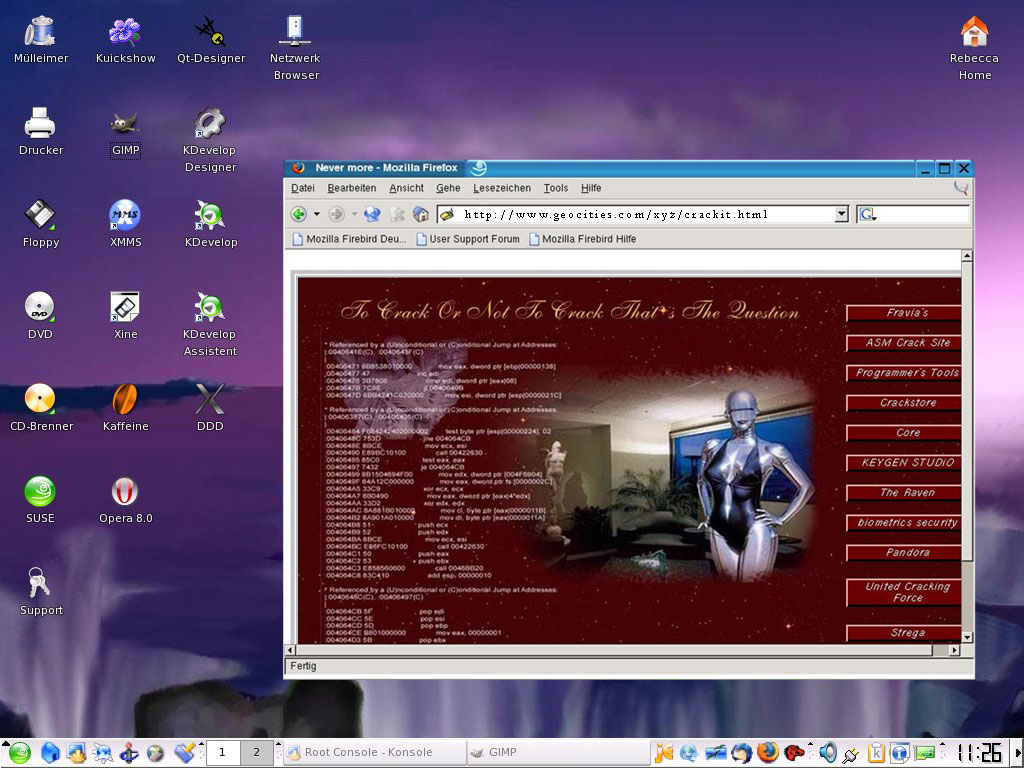The height and width of the screenshot is (768, 1024).
Task: Open the SUSE start menu in the panel
Action: click(x=19, y=753)
